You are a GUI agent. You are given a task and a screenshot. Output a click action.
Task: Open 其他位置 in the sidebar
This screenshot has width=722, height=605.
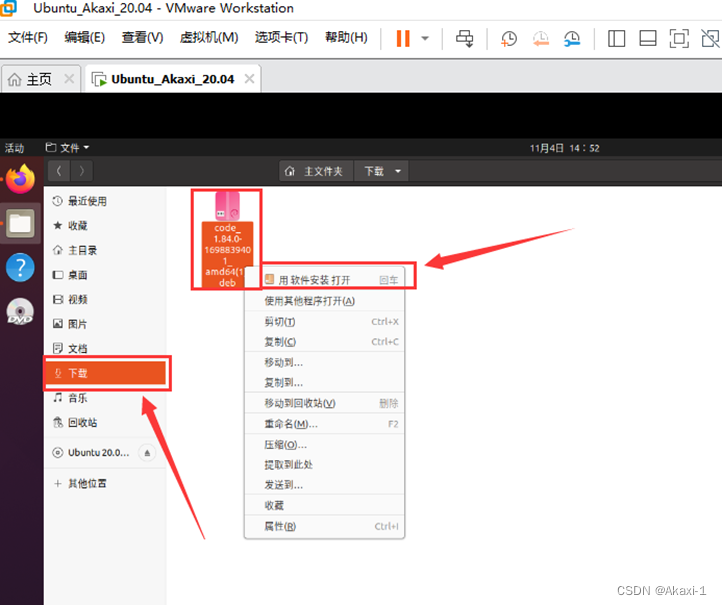[105, 483]
